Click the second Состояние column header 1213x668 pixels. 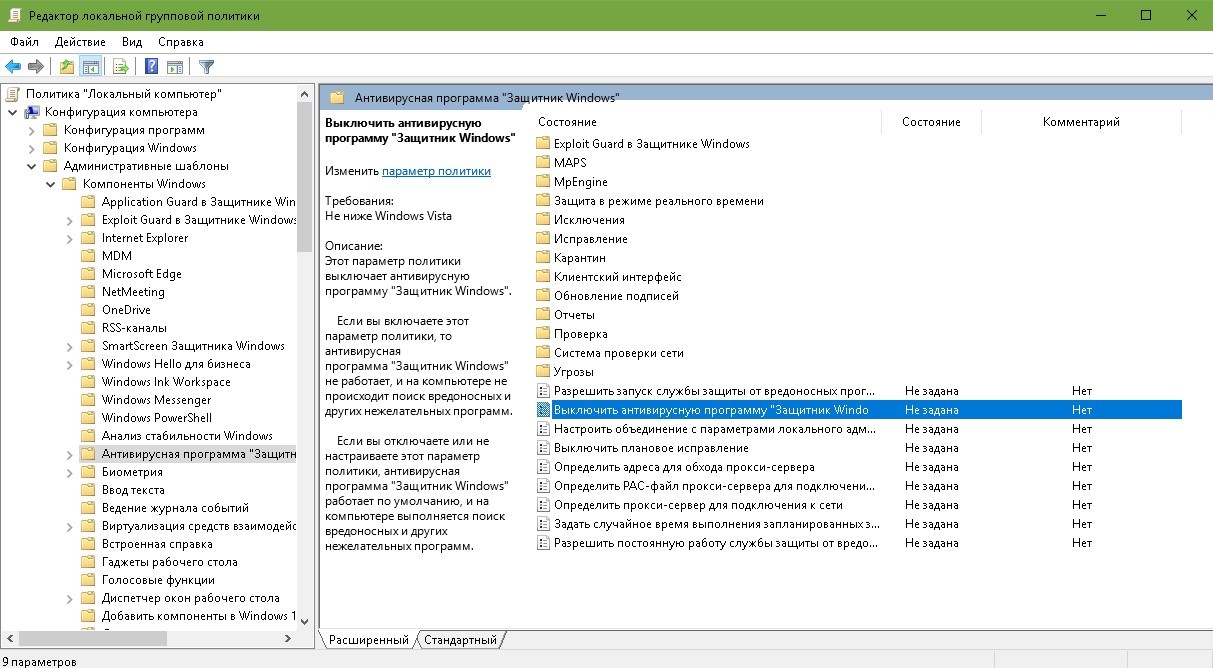point(931,122)
